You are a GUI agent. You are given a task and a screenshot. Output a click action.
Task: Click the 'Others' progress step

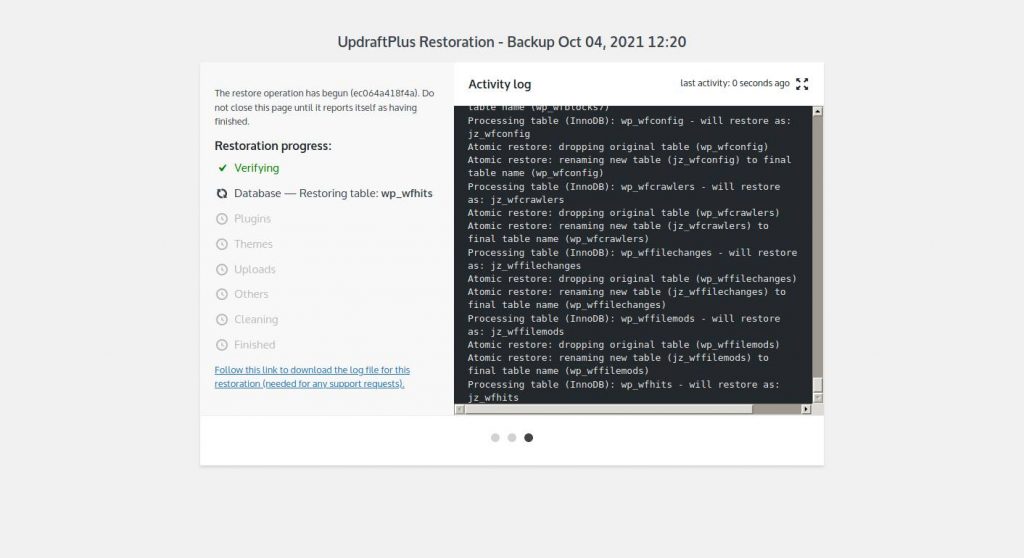click(251, 294)
